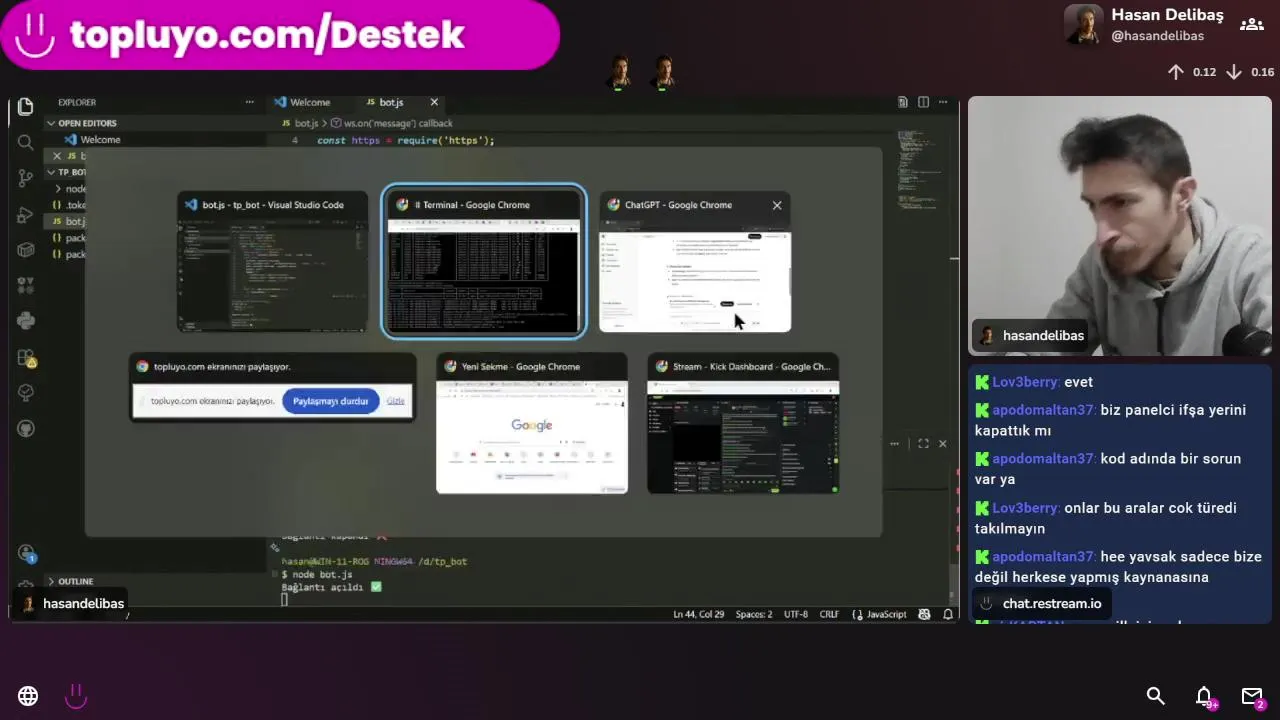Open Source Control in VS Code activity bar

[26, 178]
